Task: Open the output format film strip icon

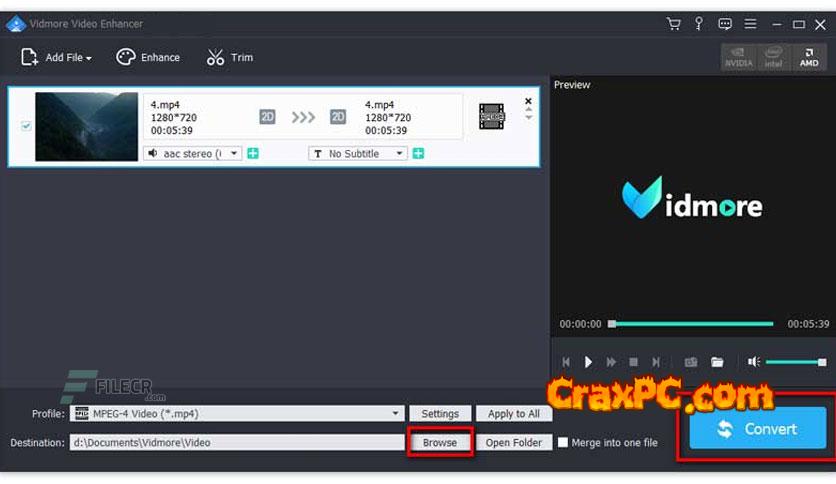Action: [x=491, y=116]
